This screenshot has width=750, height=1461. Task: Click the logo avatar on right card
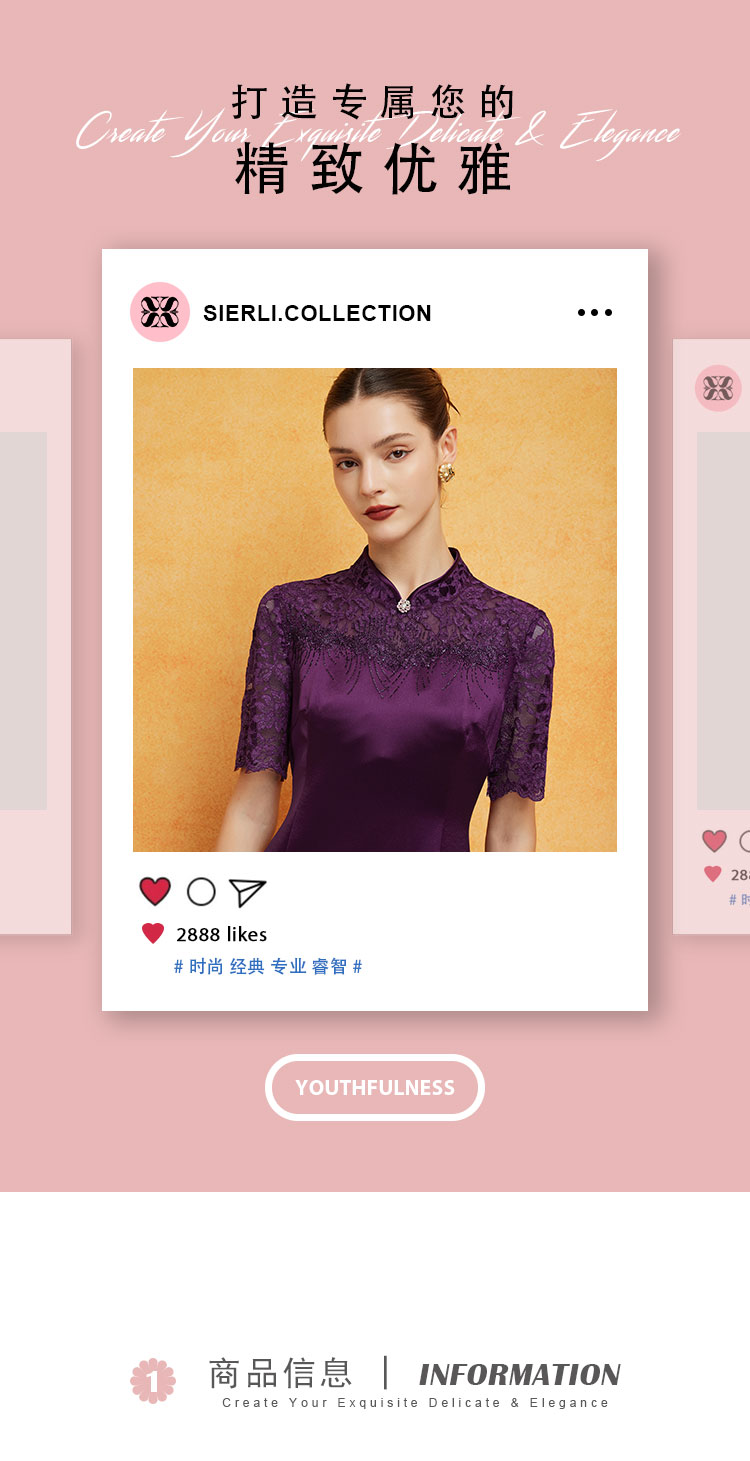click(718, 388)
